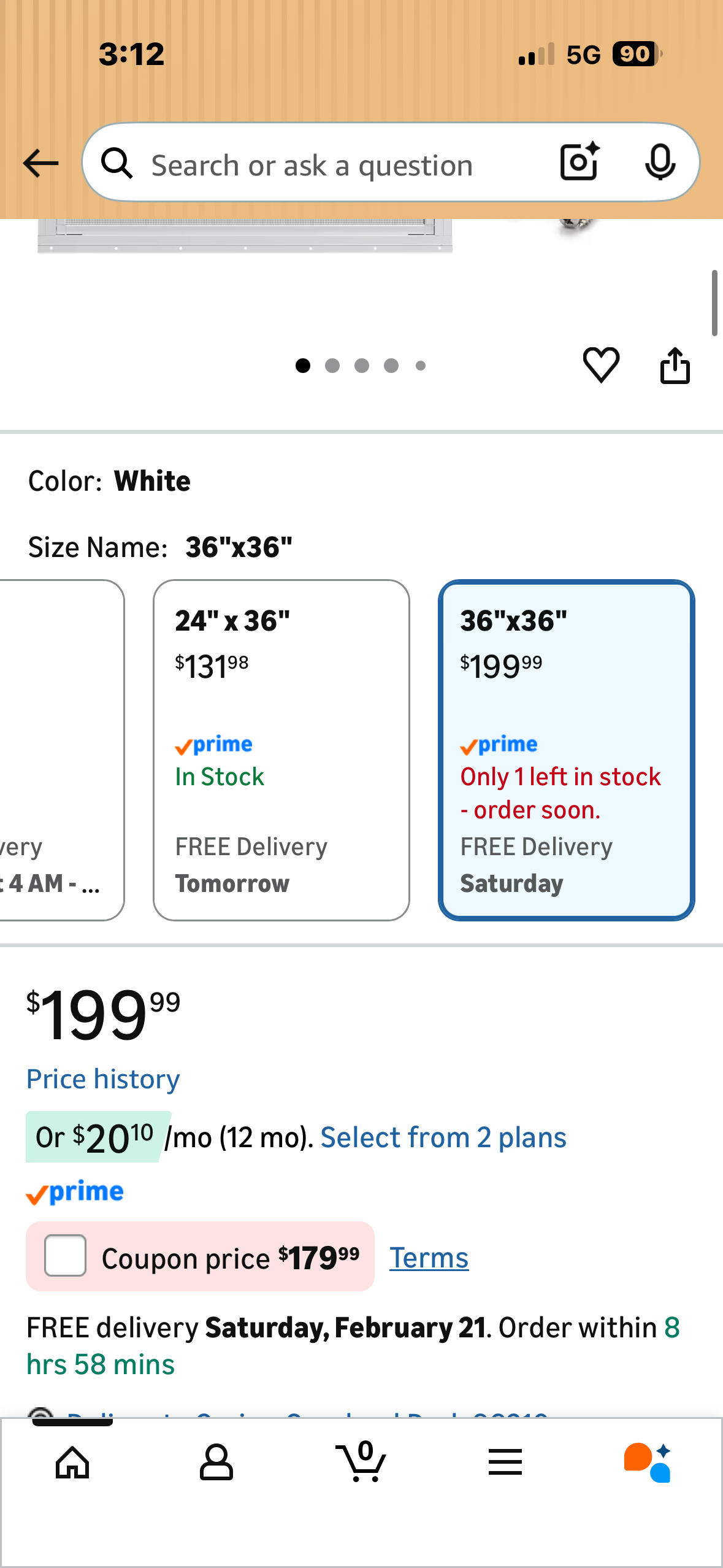The width and height of the screenshot is (723, 1568).
Task: Tap the product image at top
Action: (x=245, y=236)
